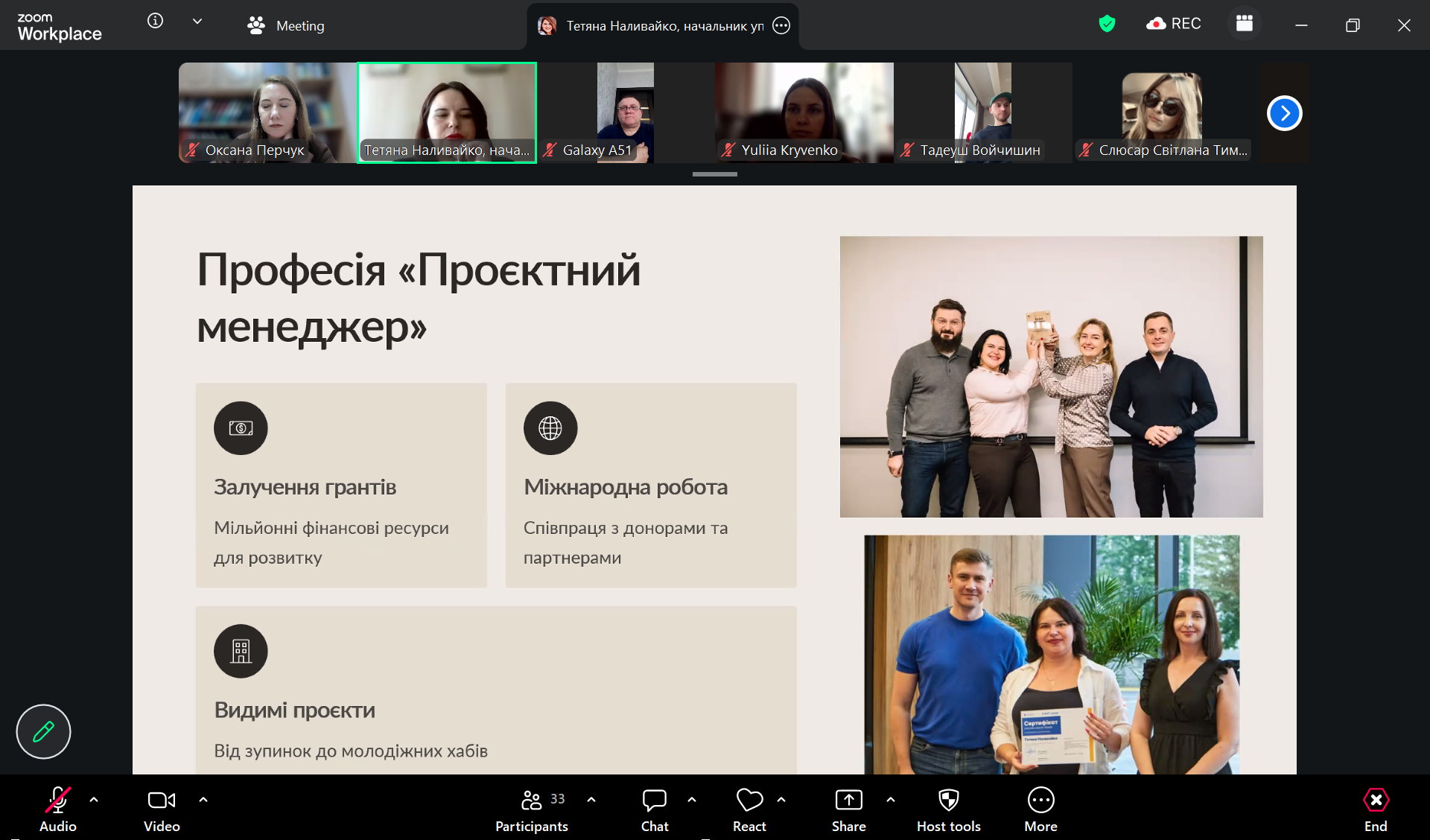Open the Participants list

pyautogui.click(x=532, y=809)
